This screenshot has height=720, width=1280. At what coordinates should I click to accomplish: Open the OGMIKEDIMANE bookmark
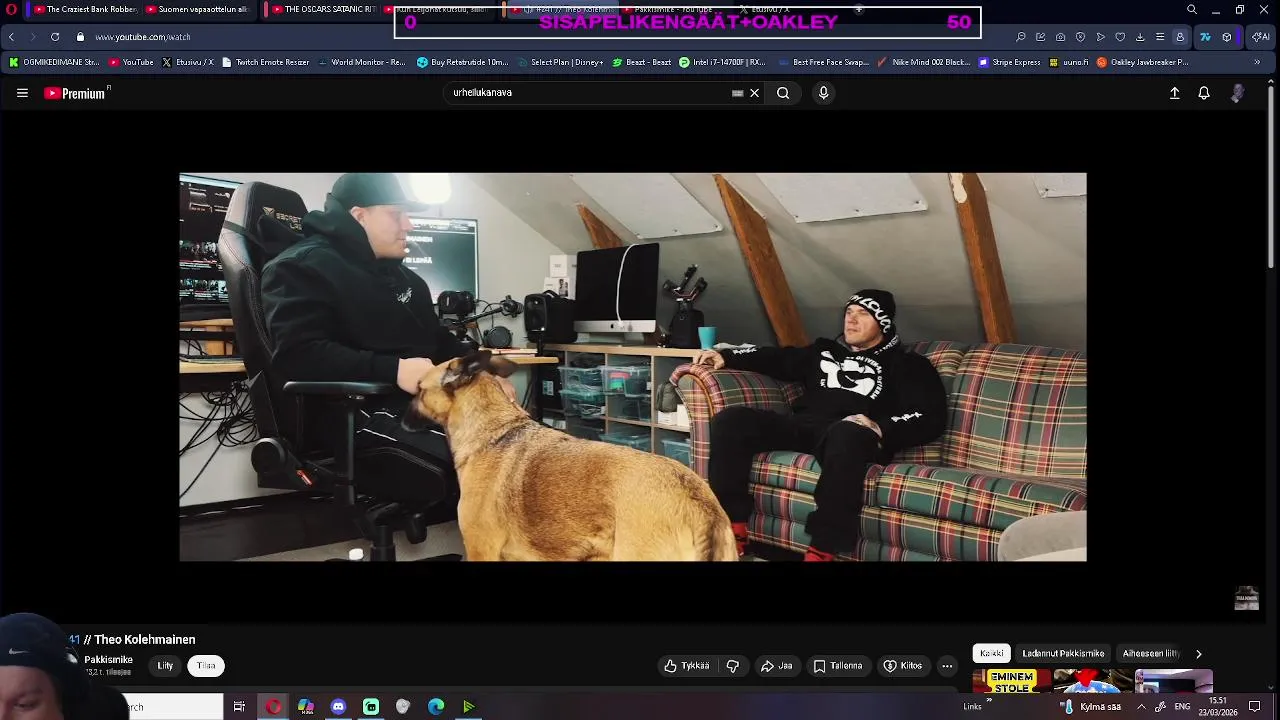[54, 62]
